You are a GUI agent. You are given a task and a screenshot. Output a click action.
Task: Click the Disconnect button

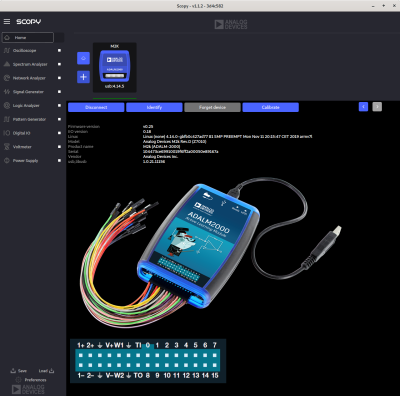96,107
